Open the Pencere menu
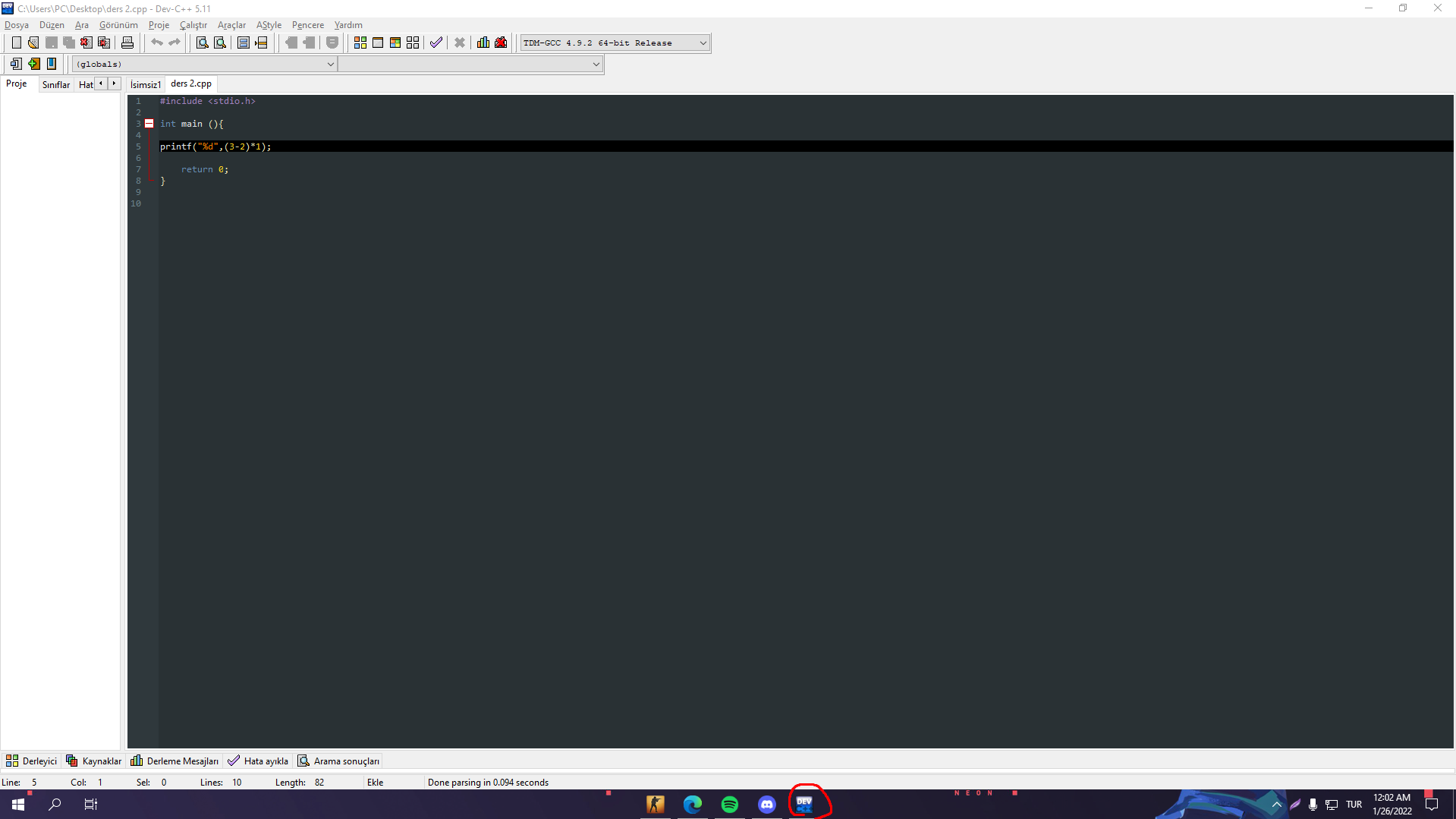The width and height of the screenshot is (1456, 819). click(x=307, y=25)
